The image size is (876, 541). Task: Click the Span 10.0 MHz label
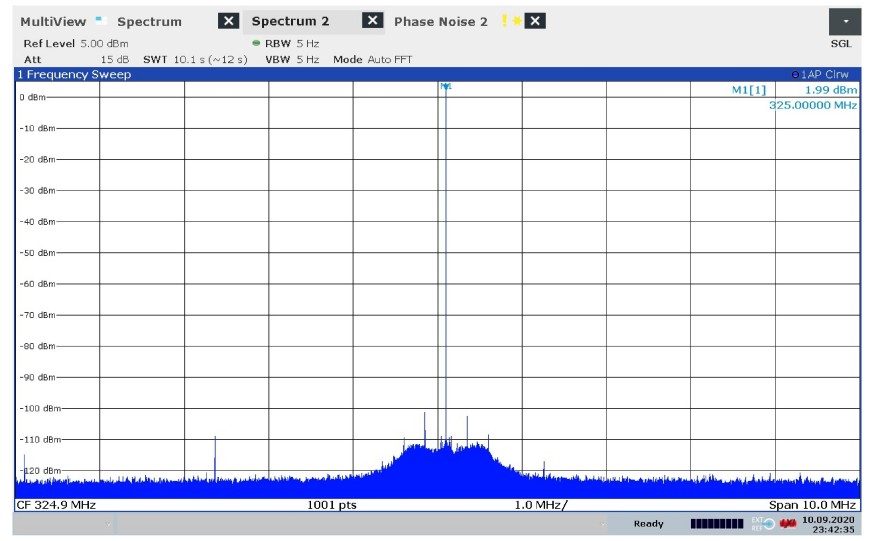[x=813, y=505]
